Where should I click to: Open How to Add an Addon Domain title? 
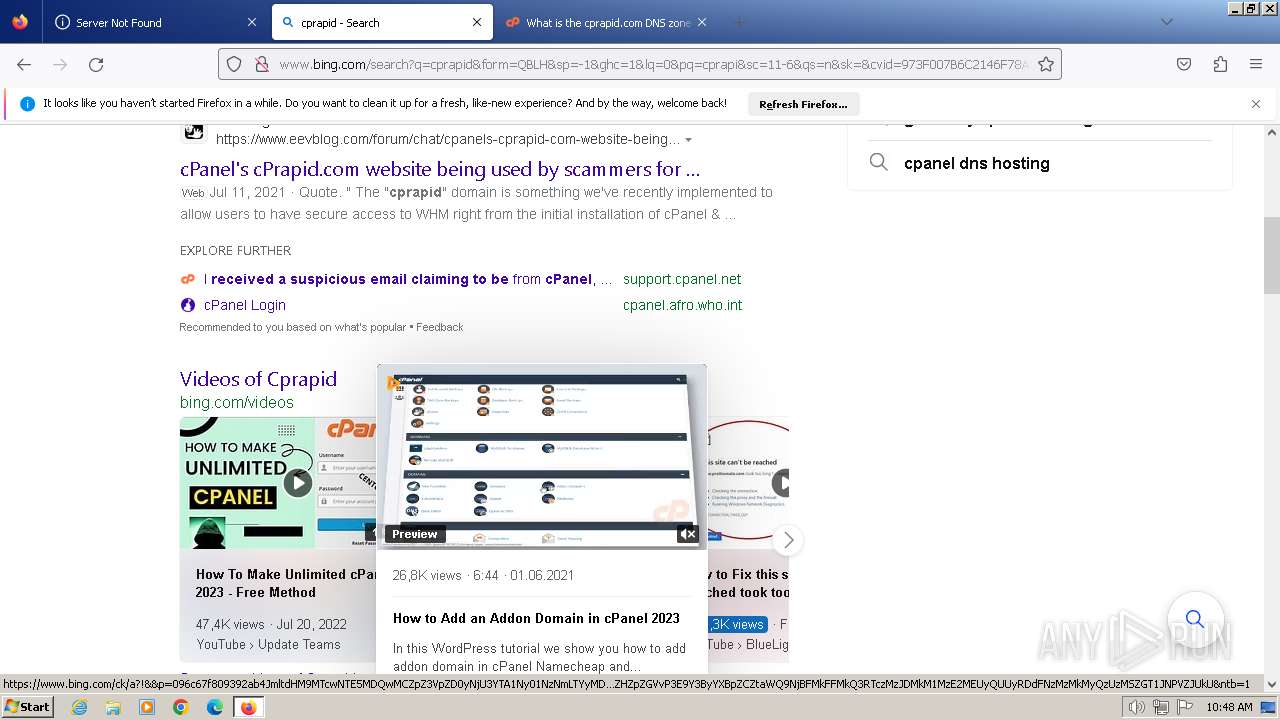tap(536, 618)
